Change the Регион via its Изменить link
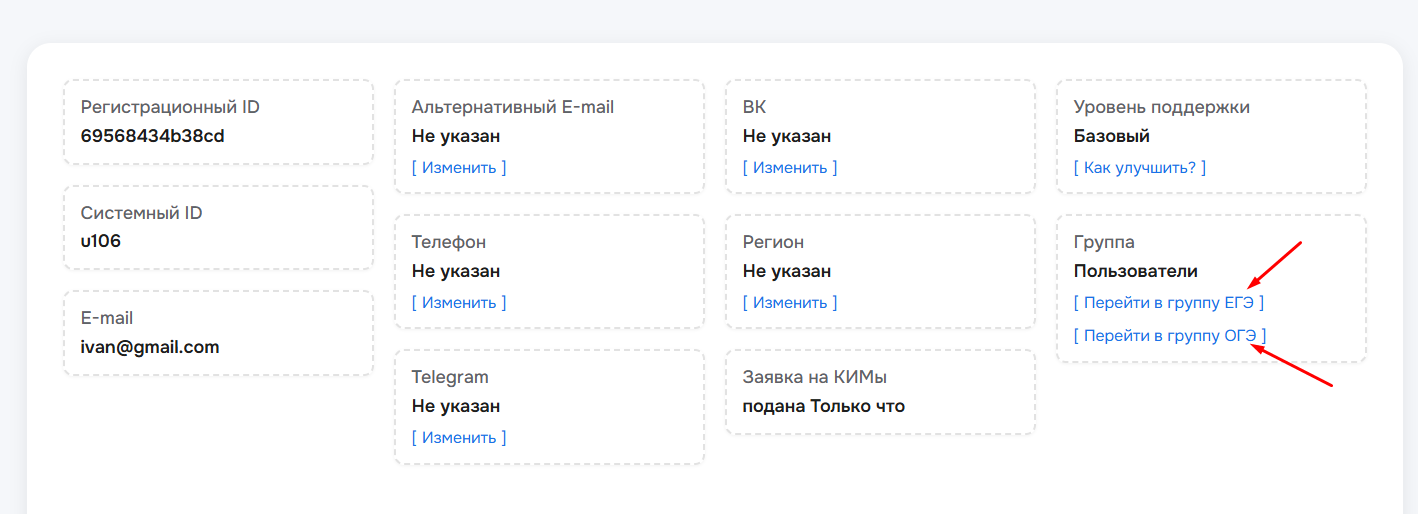This screenshot has height=514, width=1418. (x=790, y=303)
